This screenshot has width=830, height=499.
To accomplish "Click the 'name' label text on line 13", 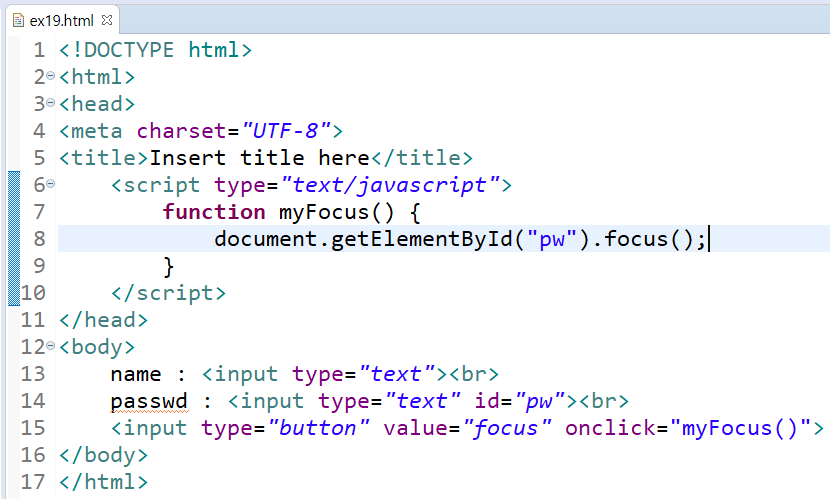I will pyautogui.click(x=136, y=375).
